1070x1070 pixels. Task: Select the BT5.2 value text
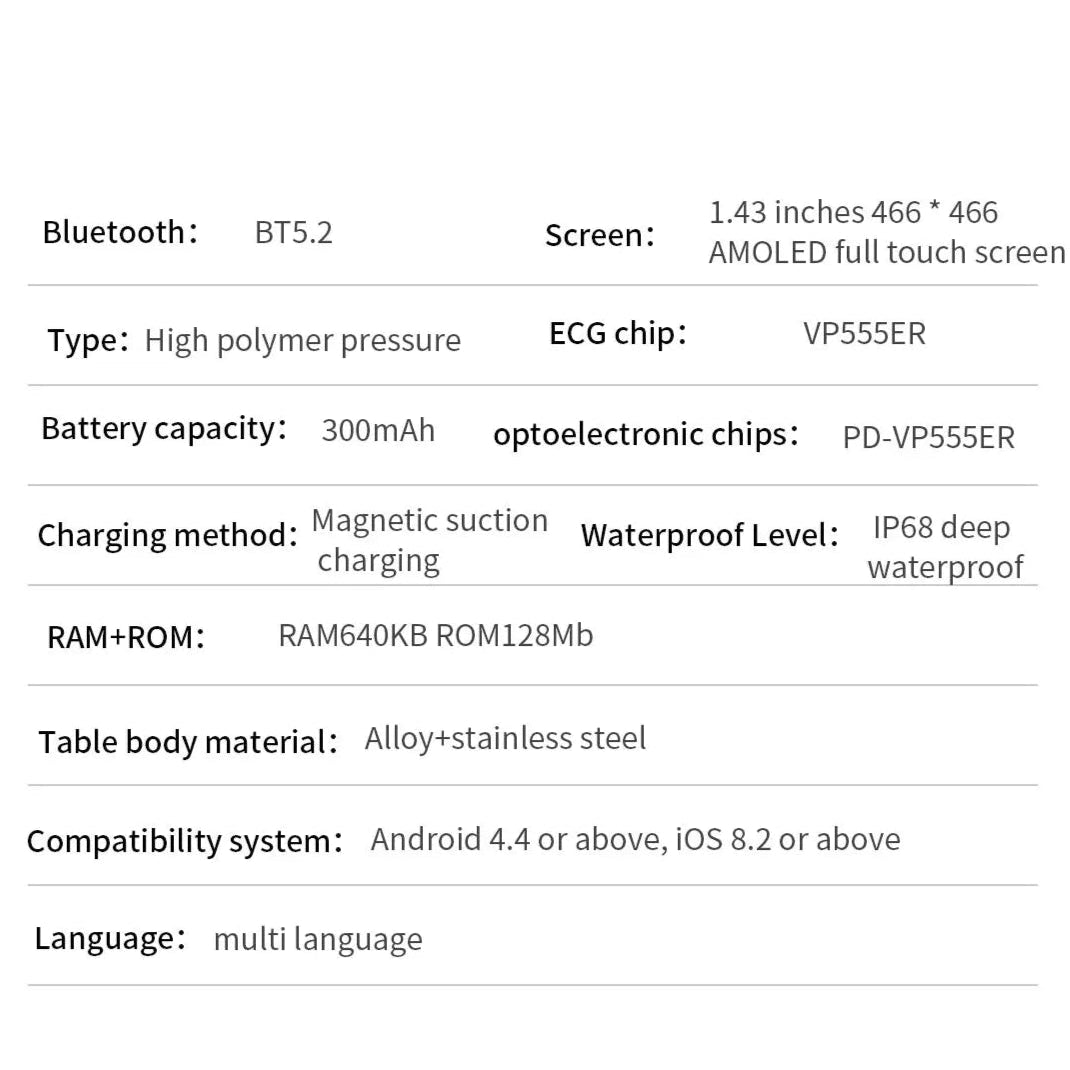(293, 233)
